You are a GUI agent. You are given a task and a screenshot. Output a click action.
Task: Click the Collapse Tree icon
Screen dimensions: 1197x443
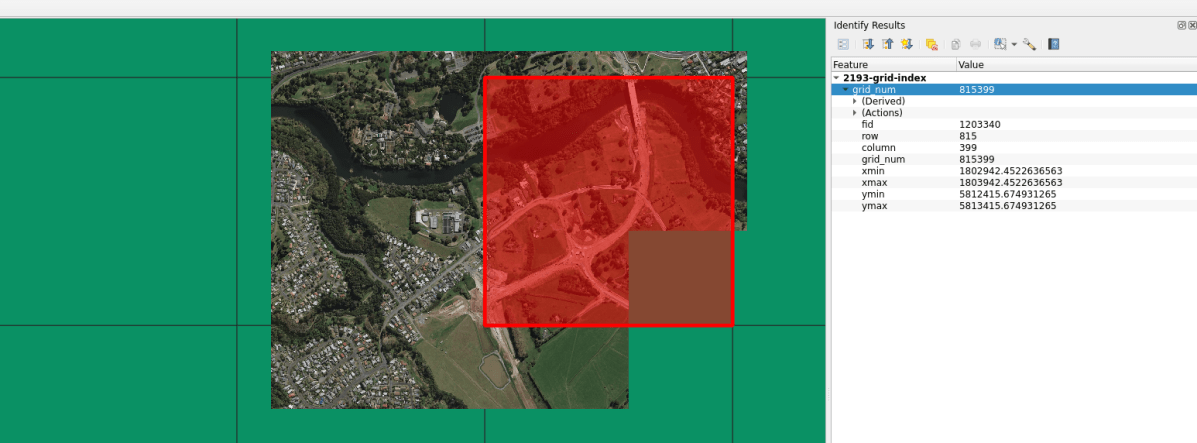(887, 44)
